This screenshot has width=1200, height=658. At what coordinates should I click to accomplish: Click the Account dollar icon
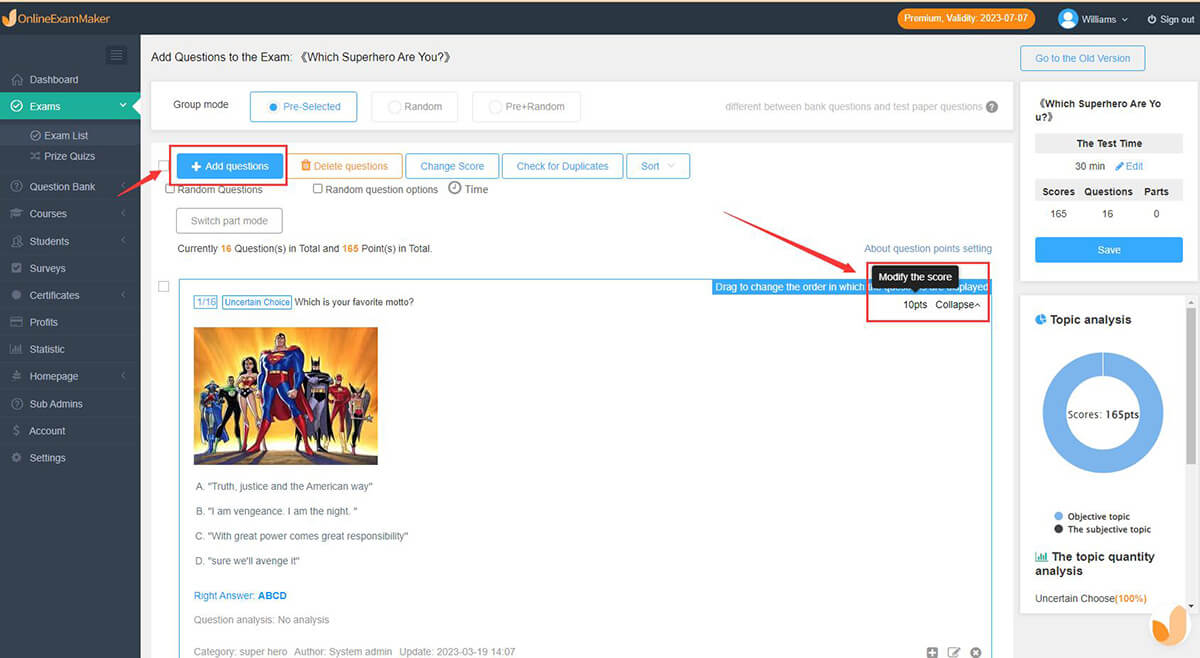17,431
